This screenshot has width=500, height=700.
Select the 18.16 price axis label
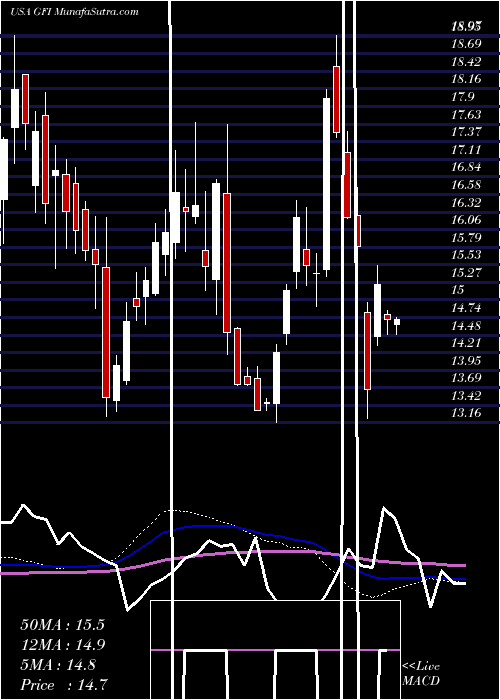pyautogui.click(x=466, y=79)
